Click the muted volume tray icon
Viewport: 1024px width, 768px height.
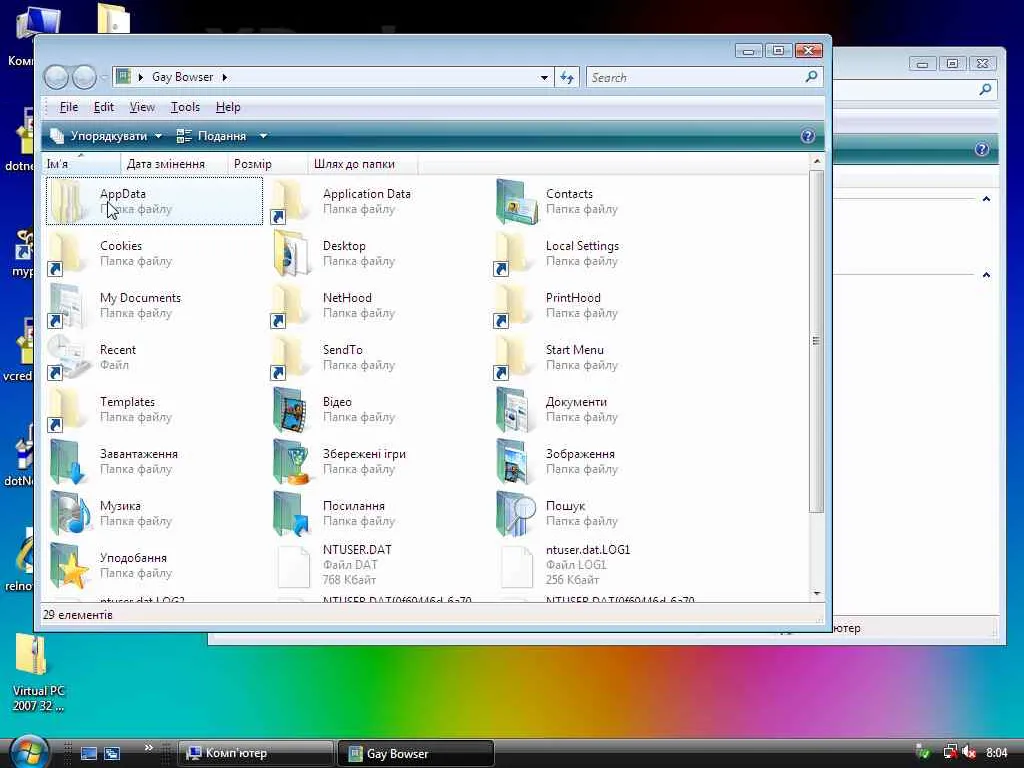pos(969,753)
